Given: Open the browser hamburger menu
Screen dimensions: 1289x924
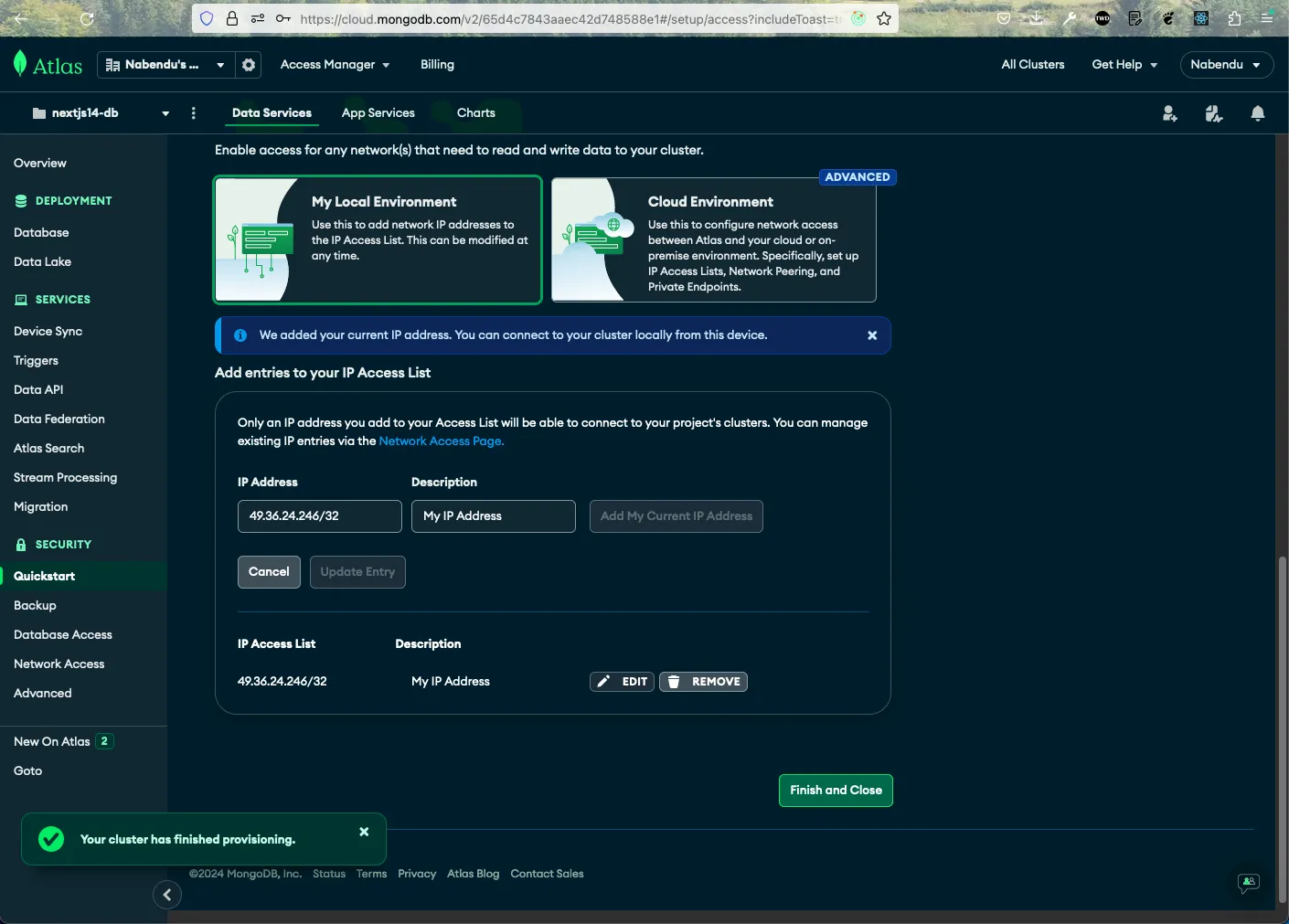Looking at the screenshot, I should coord(1267,18).
